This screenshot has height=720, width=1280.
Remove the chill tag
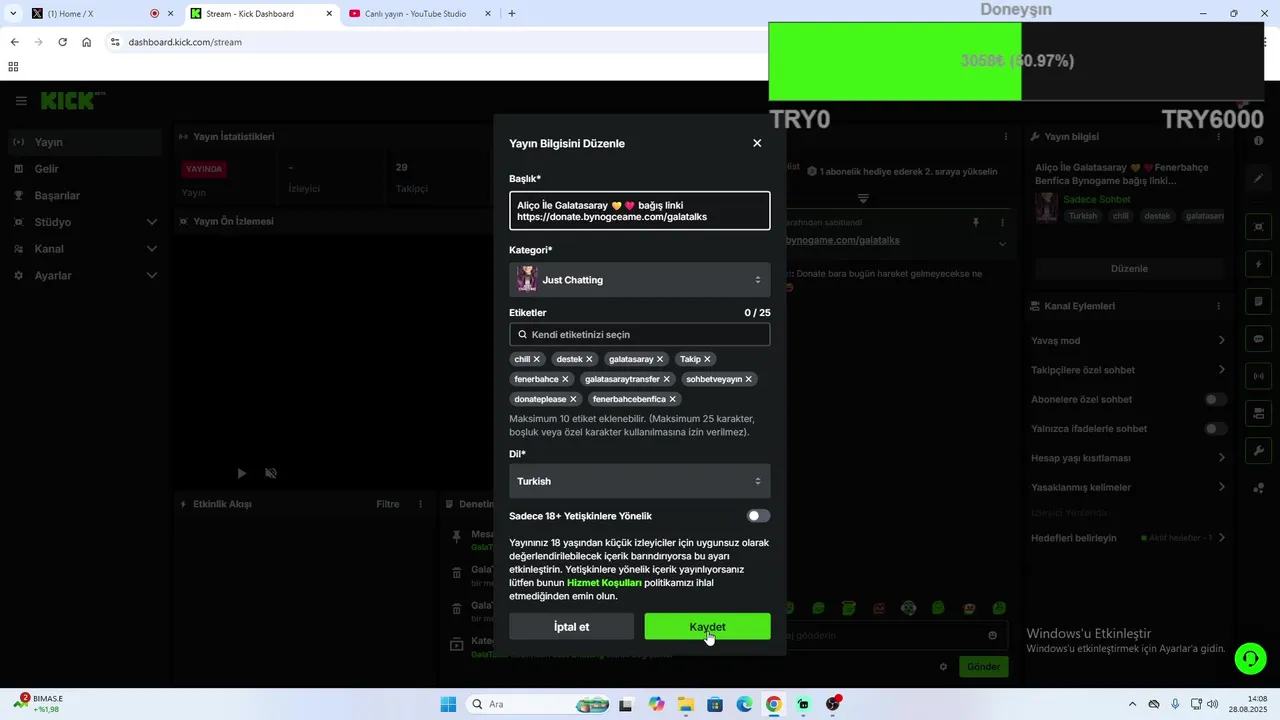(536, 359)
